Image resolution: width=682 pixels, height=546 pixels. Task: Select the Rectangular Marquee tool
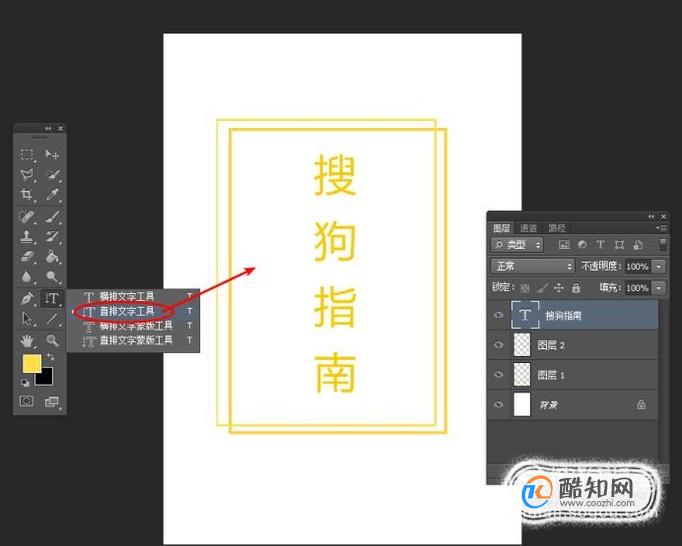tap(27, 154)
